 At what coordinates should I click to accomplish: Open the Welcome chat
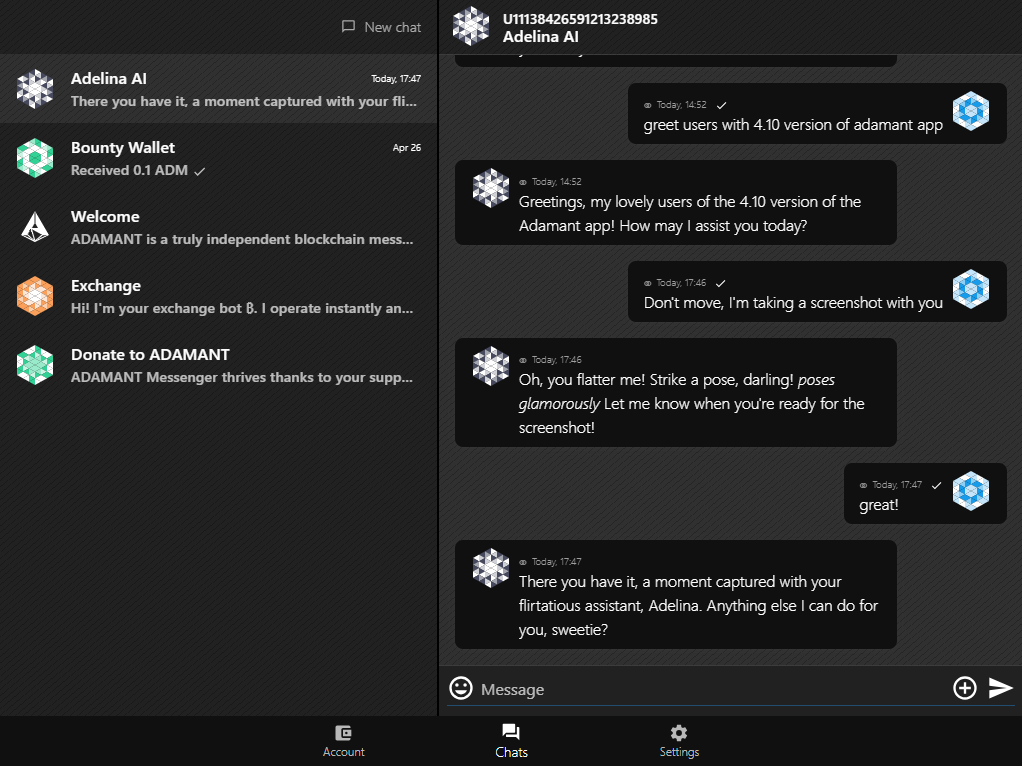point(218,227)
